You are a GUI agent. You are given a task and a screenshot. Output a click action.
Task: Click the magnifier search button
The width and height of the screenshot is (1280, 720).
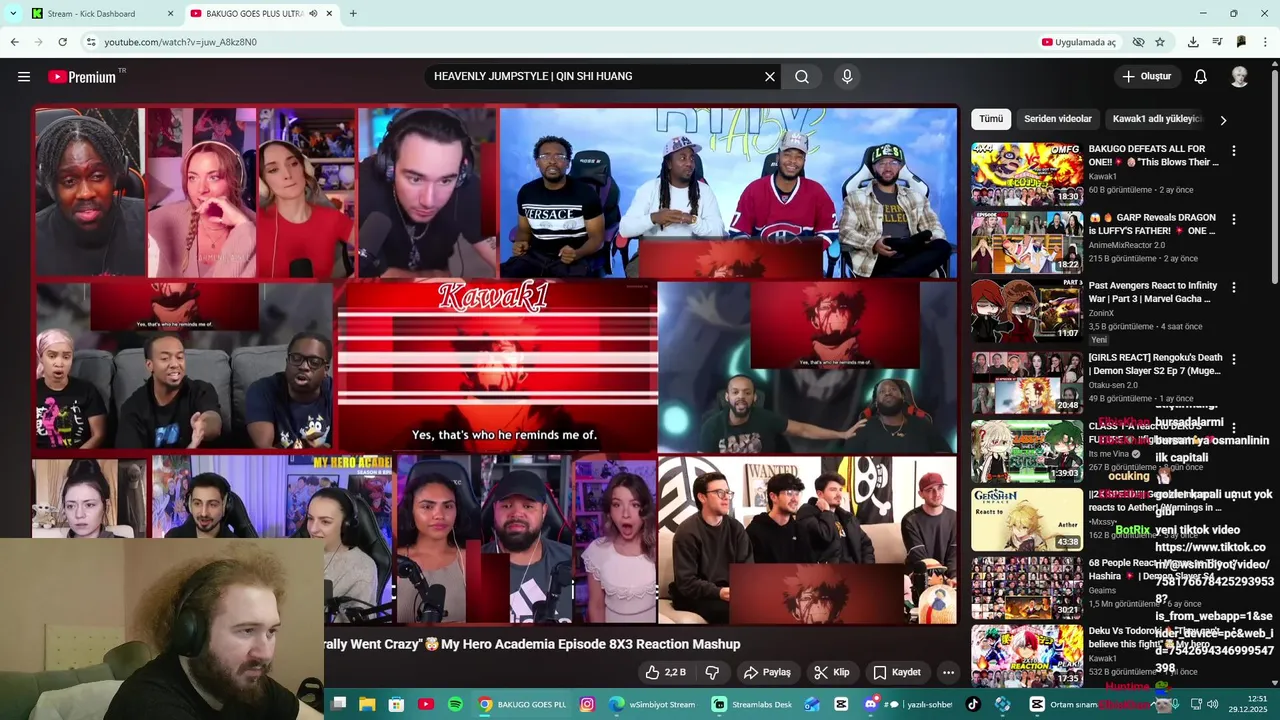(x=802, y=76)
